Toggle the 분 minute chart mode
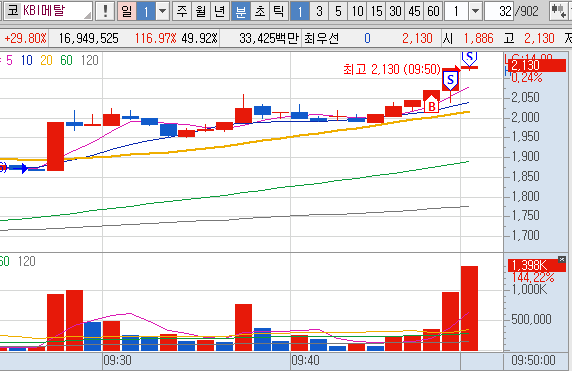572x371 pixels. (x=241, y=11)
